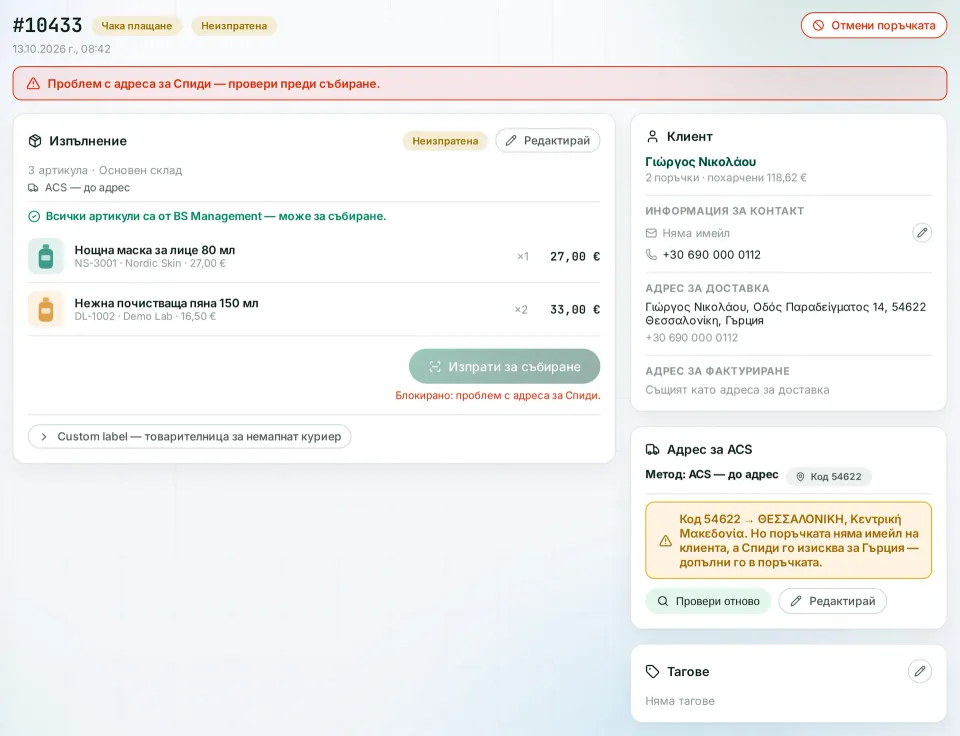This screenshot has width=960, height=736.
Task: Click the truck icon beside ACS — до адрес
Action: click(x=33, y=187)
